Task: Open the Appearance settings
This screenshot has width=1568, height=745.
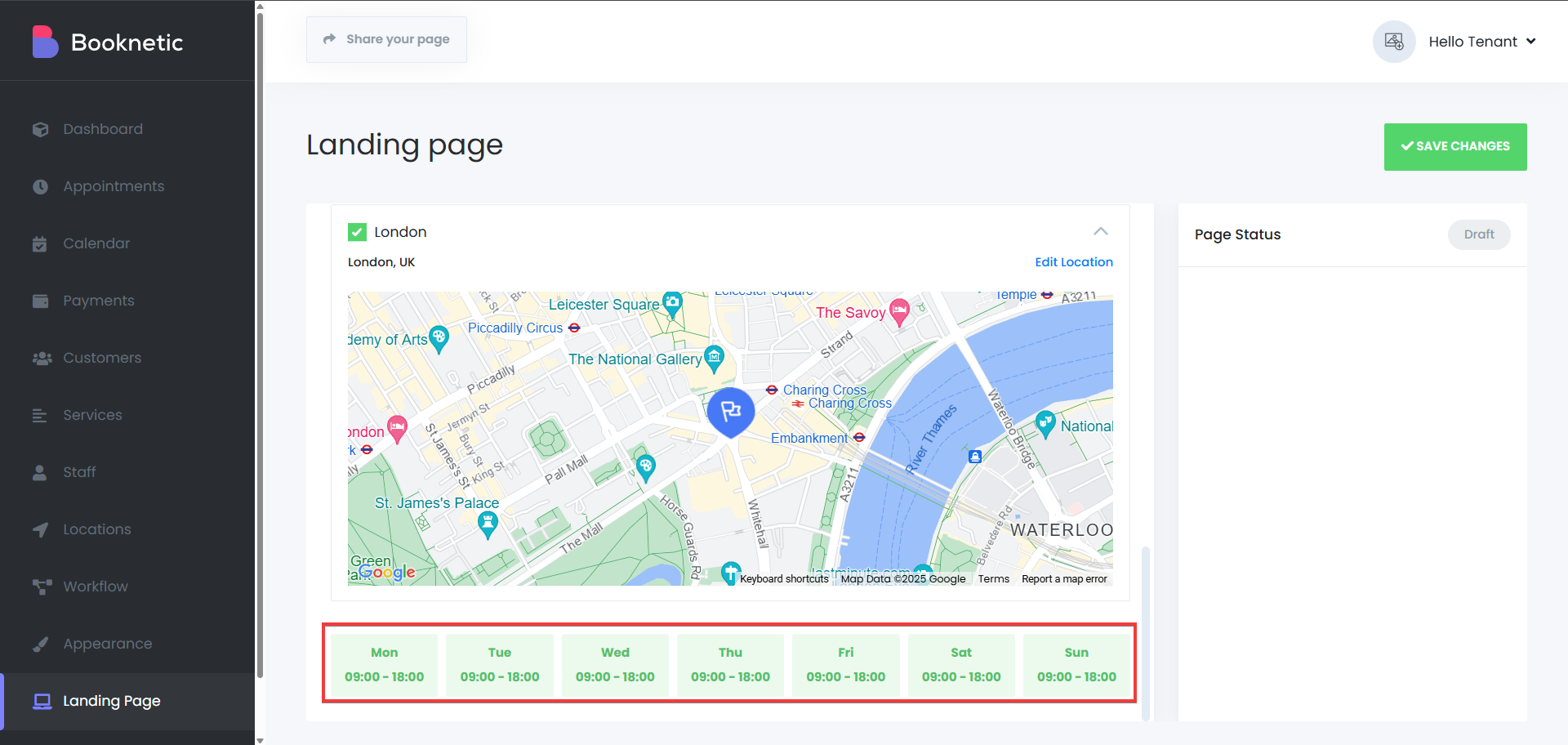Action: point(128,644)
